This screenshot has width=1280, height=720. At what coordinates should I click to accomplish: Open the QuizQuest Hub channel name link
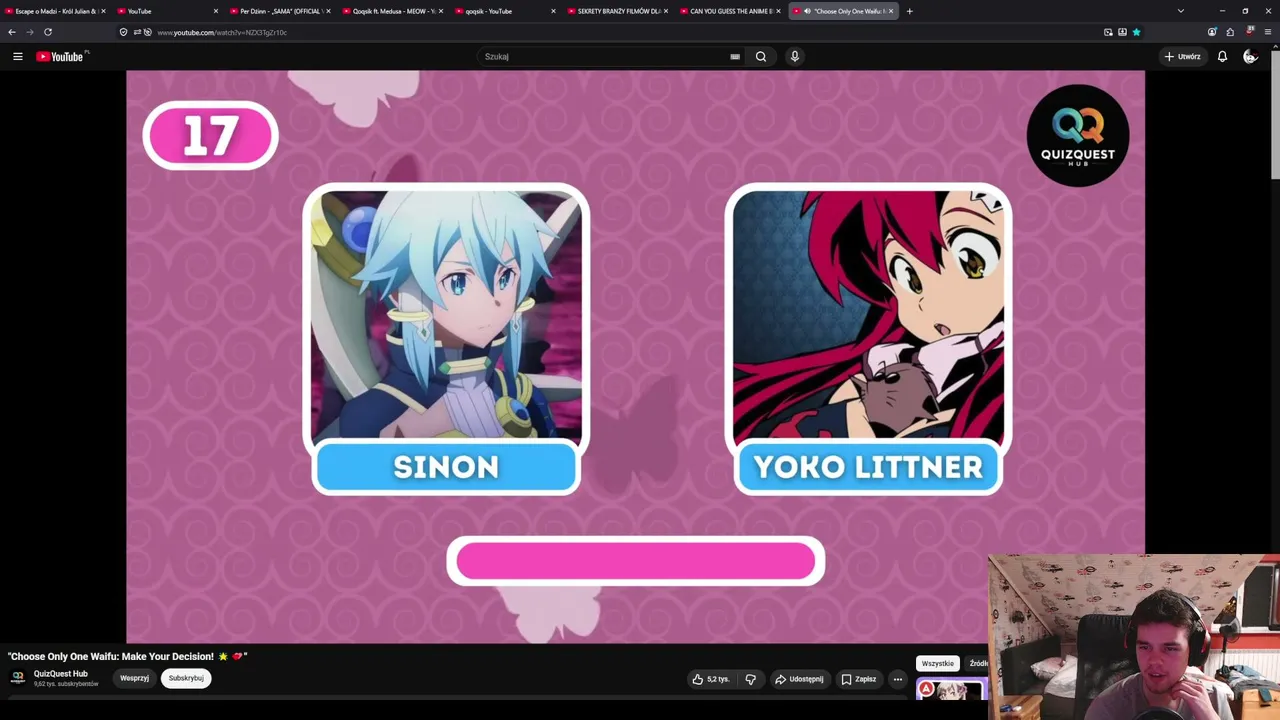coord(61,674)
